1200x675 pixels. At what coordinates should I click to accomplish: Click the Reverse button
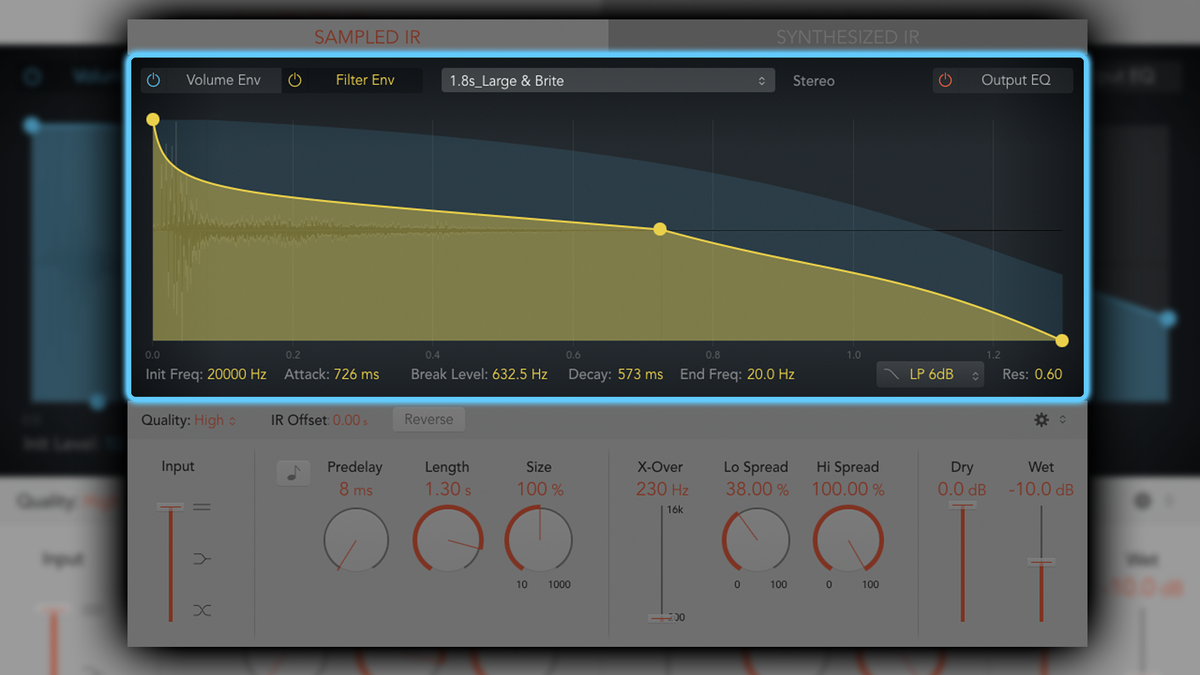tap(429, 419)
